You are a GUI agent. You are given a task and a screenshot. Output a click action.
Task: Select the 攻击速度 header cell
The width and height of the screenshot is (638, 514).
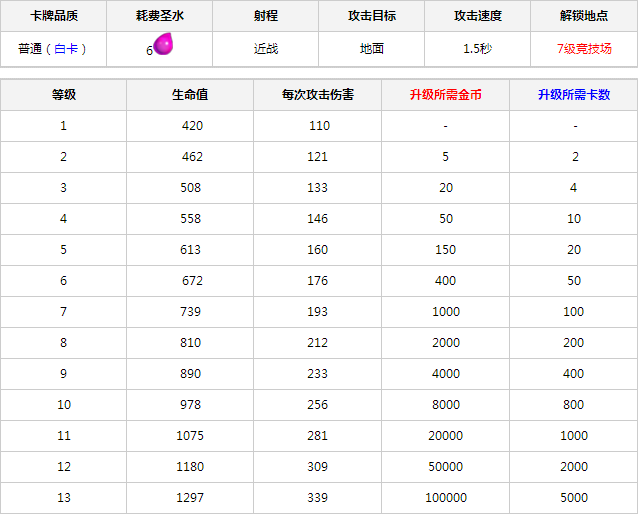(x=478, y=16)
